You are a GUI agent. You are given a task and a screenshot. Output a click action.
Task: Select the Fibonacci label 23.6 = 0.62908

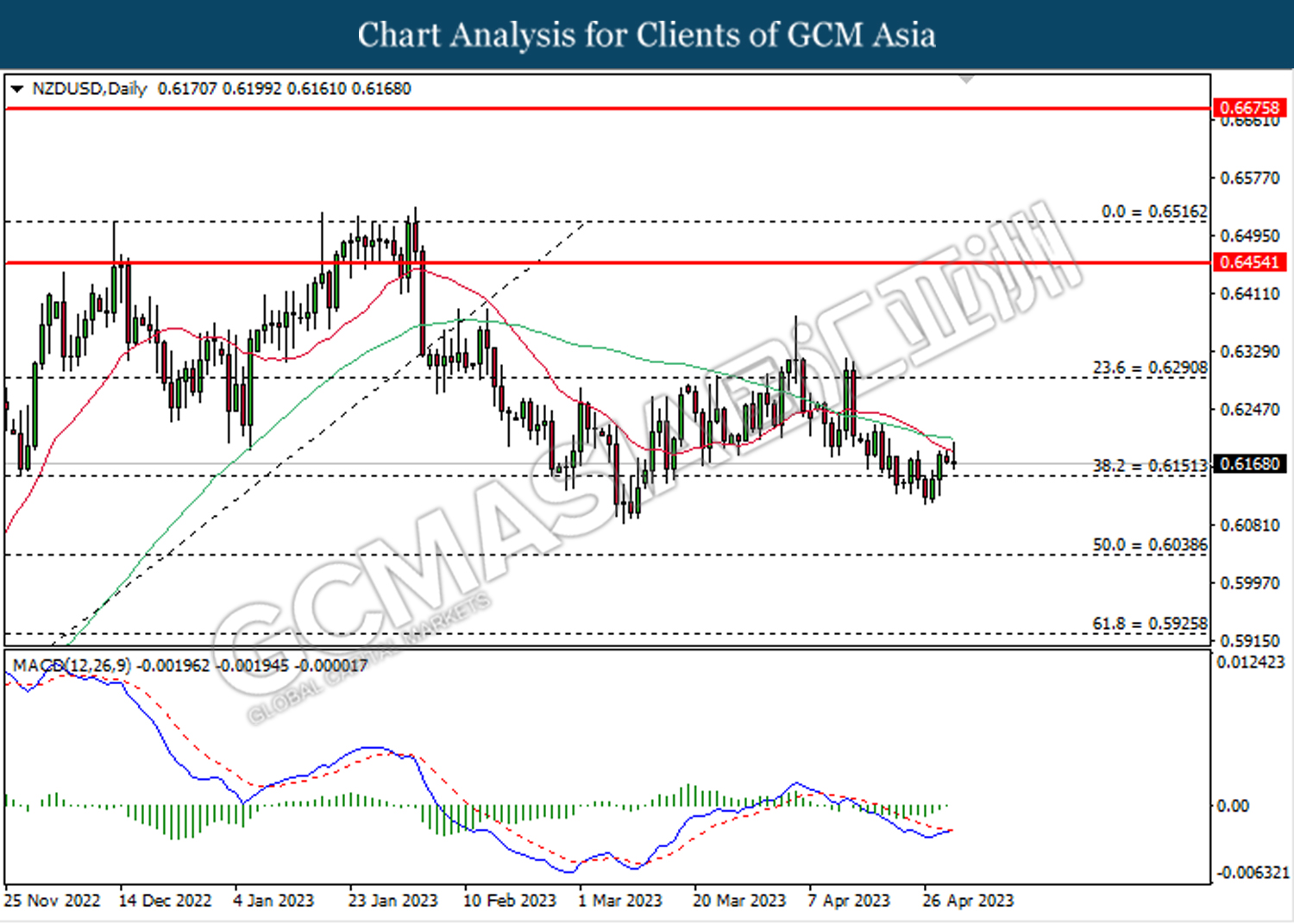coord(1150,368)
